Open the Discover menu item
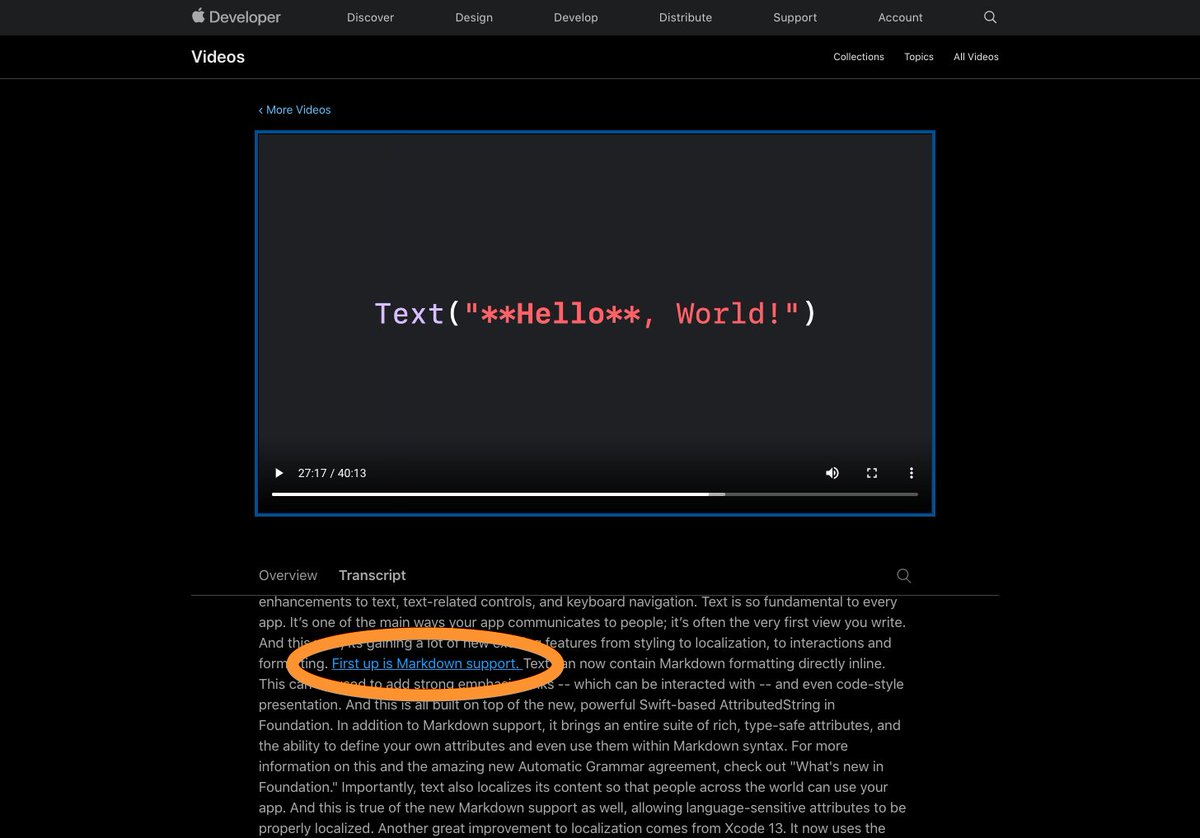This screenshot has height=838, width=1200. (x=370, y=17)
